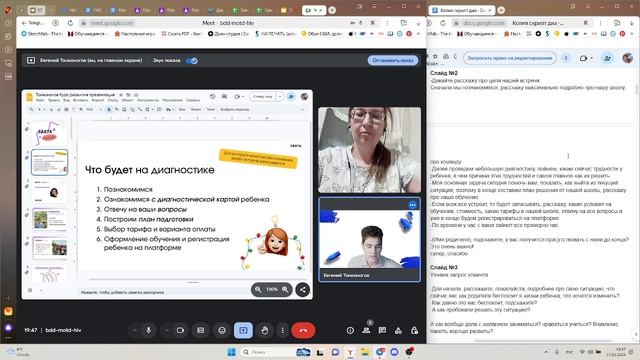Select the first slide thumbnail in filmstrip
Screen dimensions: 640x360
[x=50, y=133]
